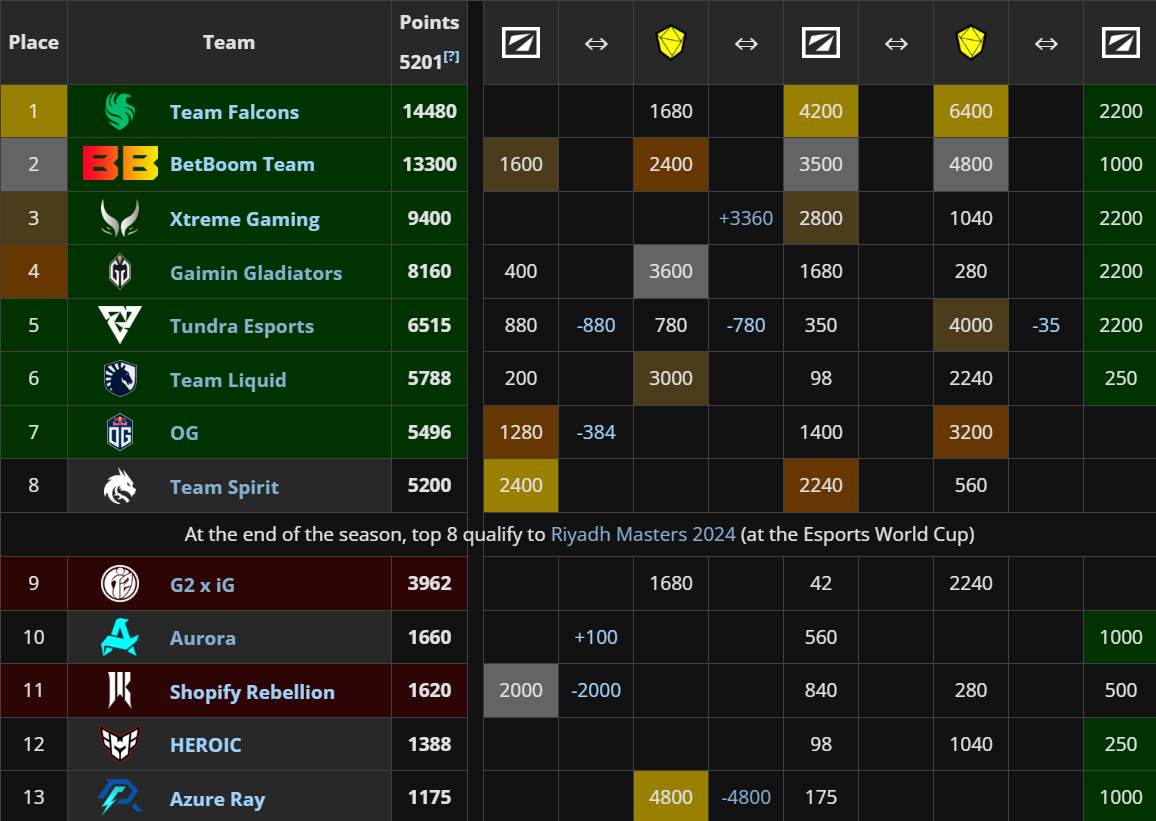
Task: Click the -2000 adjustment for Shopify Rebellion
Action: point(596,690)
